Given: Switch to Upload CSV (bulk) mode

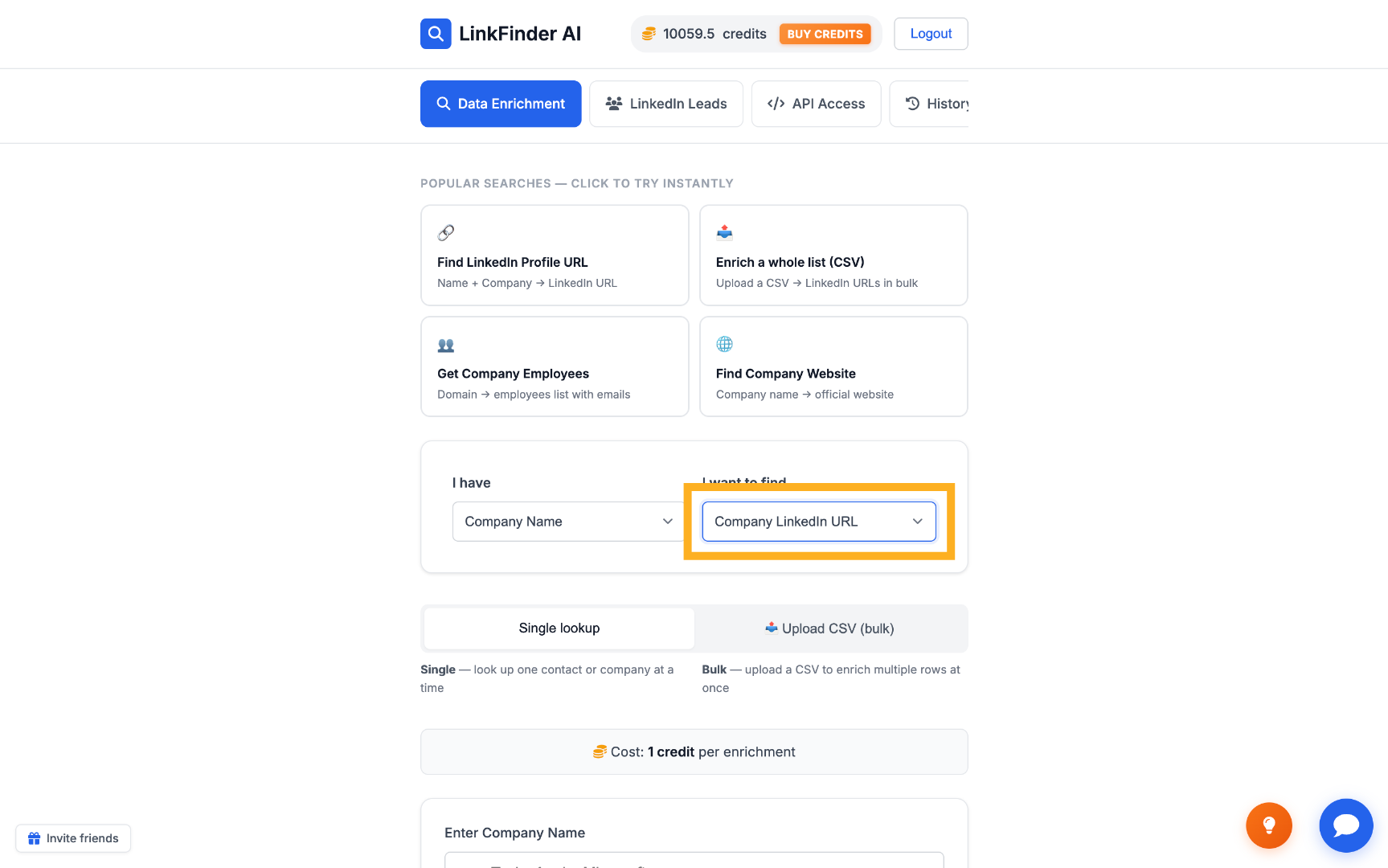Looking at the screenshot, I should (829, 628).
